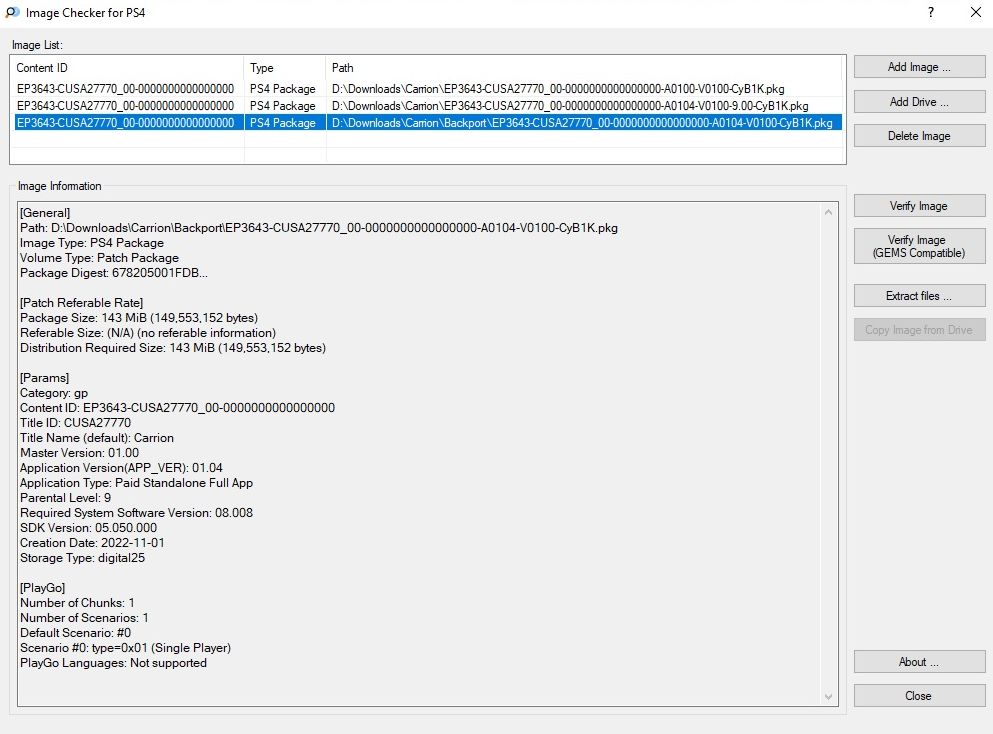
Task: Click Scenario #0 Single Player line
Action: point(125,648)
